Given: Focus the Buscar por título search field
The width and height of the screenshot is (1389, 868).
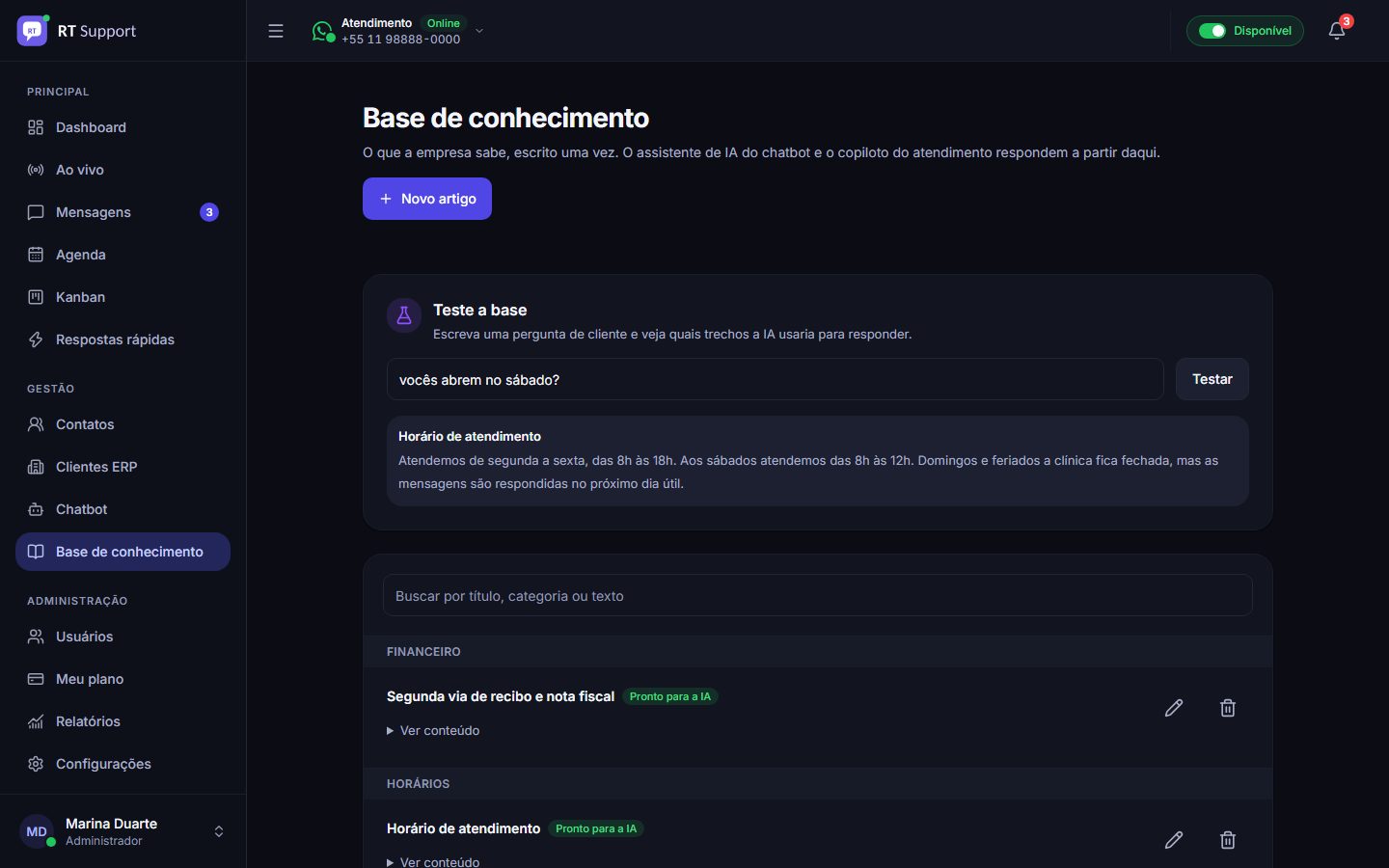Looking at the screenshot, I should pyautogui.click(x=818, y=596).
